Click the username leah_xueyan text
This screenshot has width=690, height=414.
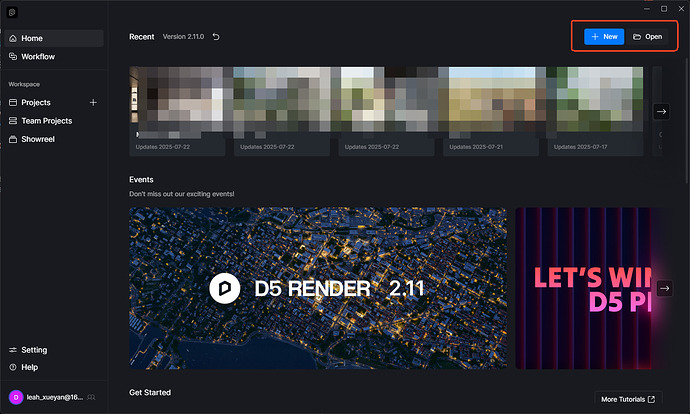pos(55,397)
